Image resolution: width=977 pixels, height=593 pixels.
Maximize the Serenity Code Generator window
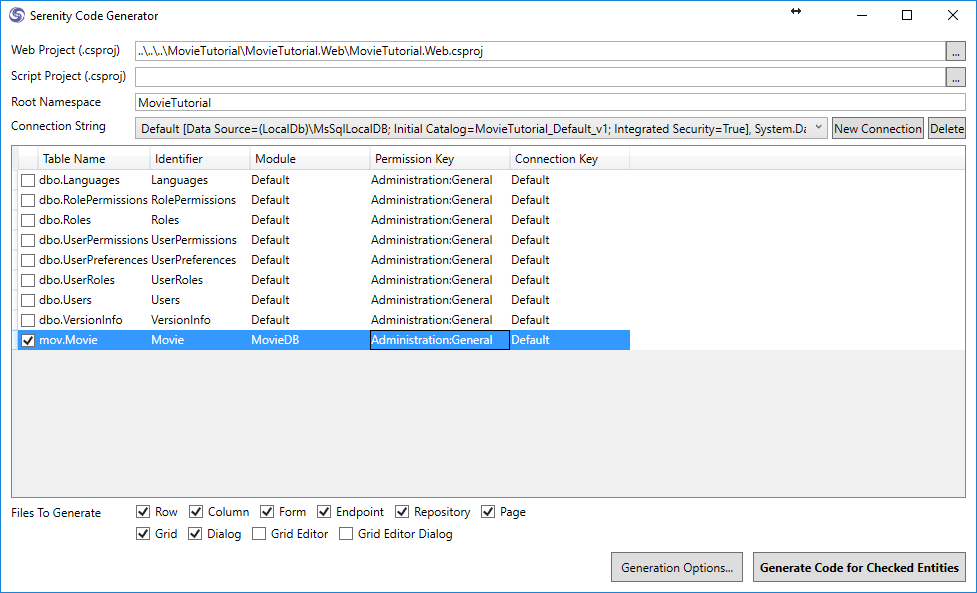pyautogui.click(x=907, y=15)
